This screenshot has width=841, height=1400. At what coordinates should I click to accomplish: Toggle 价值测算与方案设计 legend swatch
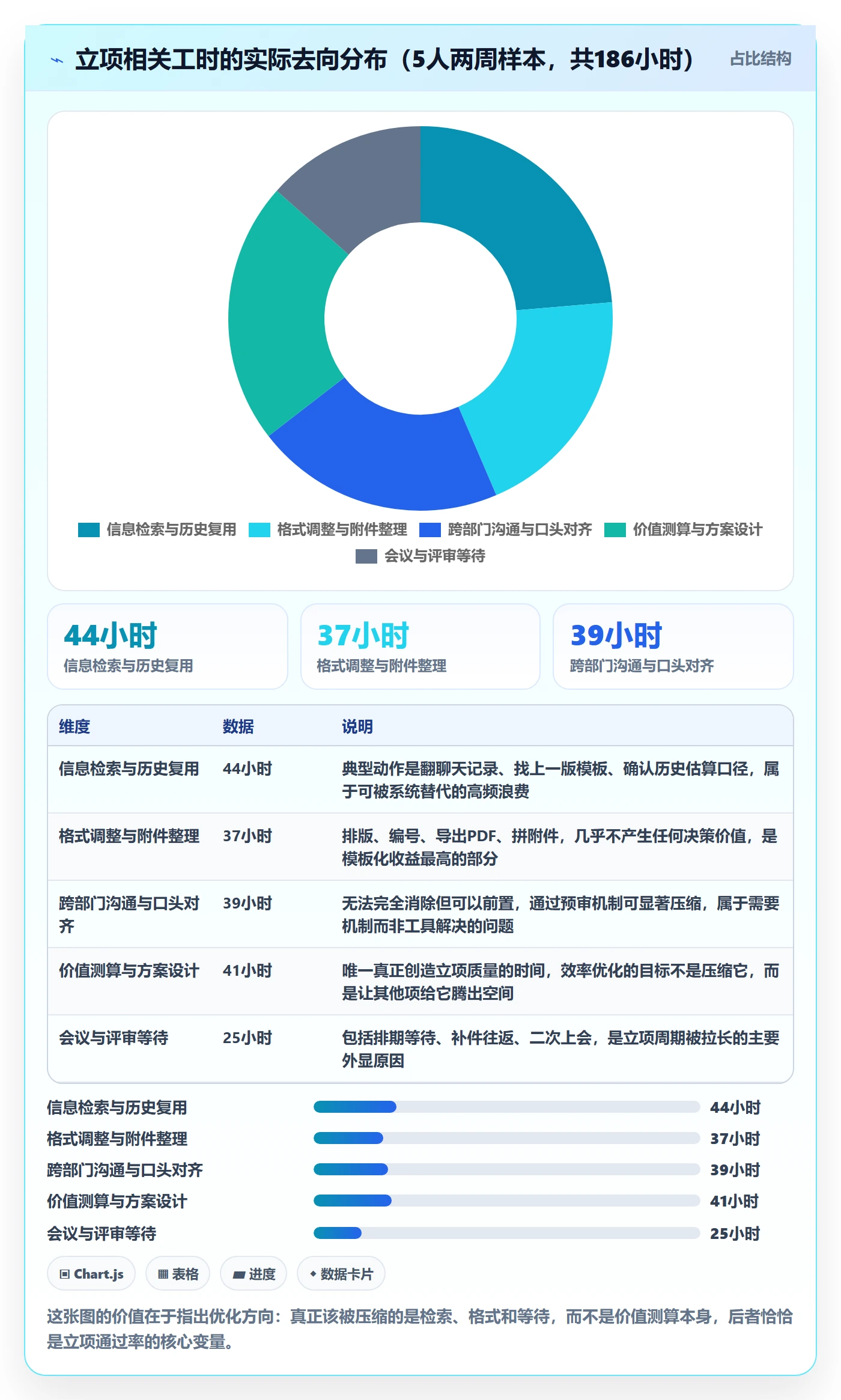click(x=615, y=530)
